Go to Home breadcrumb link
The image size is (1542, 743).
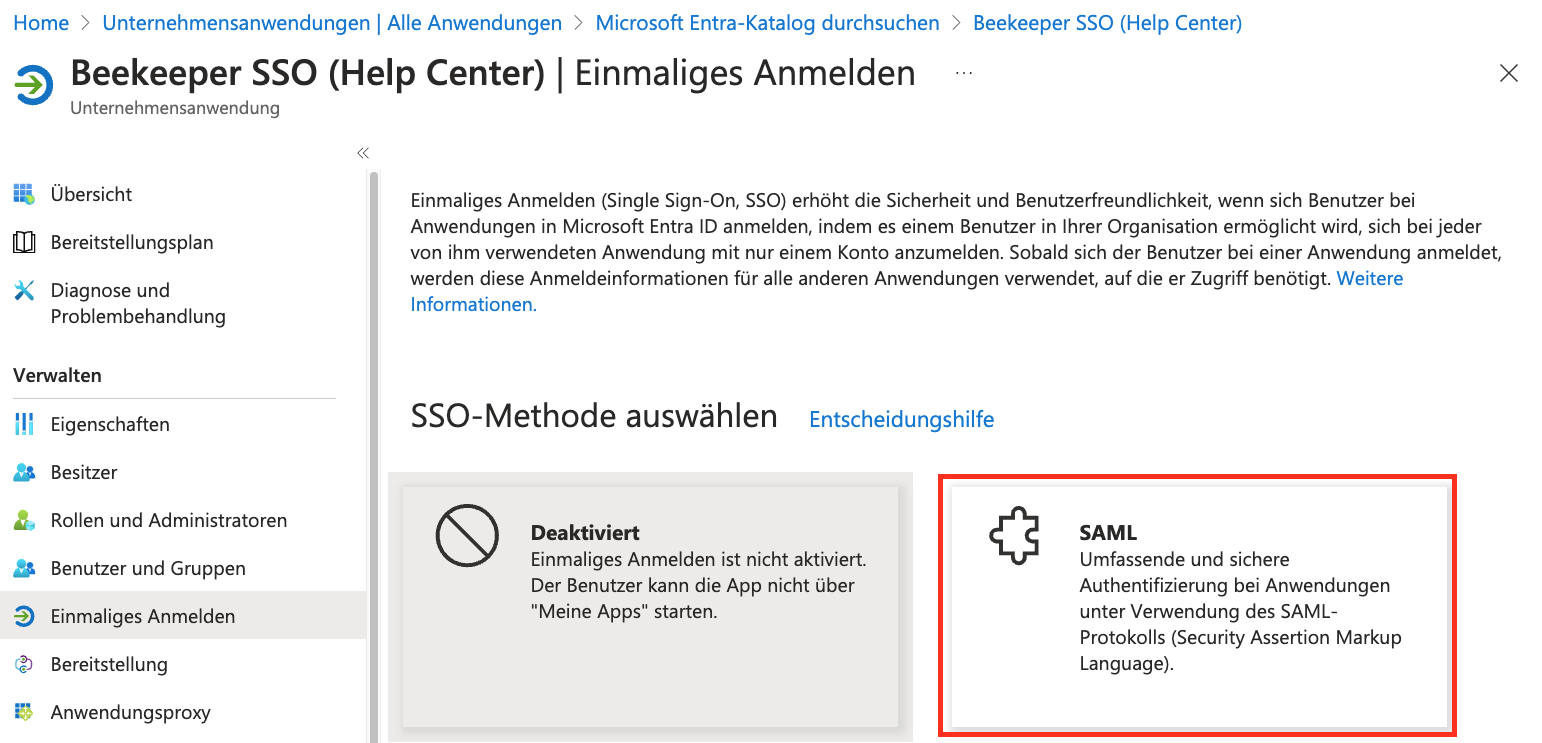[41, 22]
